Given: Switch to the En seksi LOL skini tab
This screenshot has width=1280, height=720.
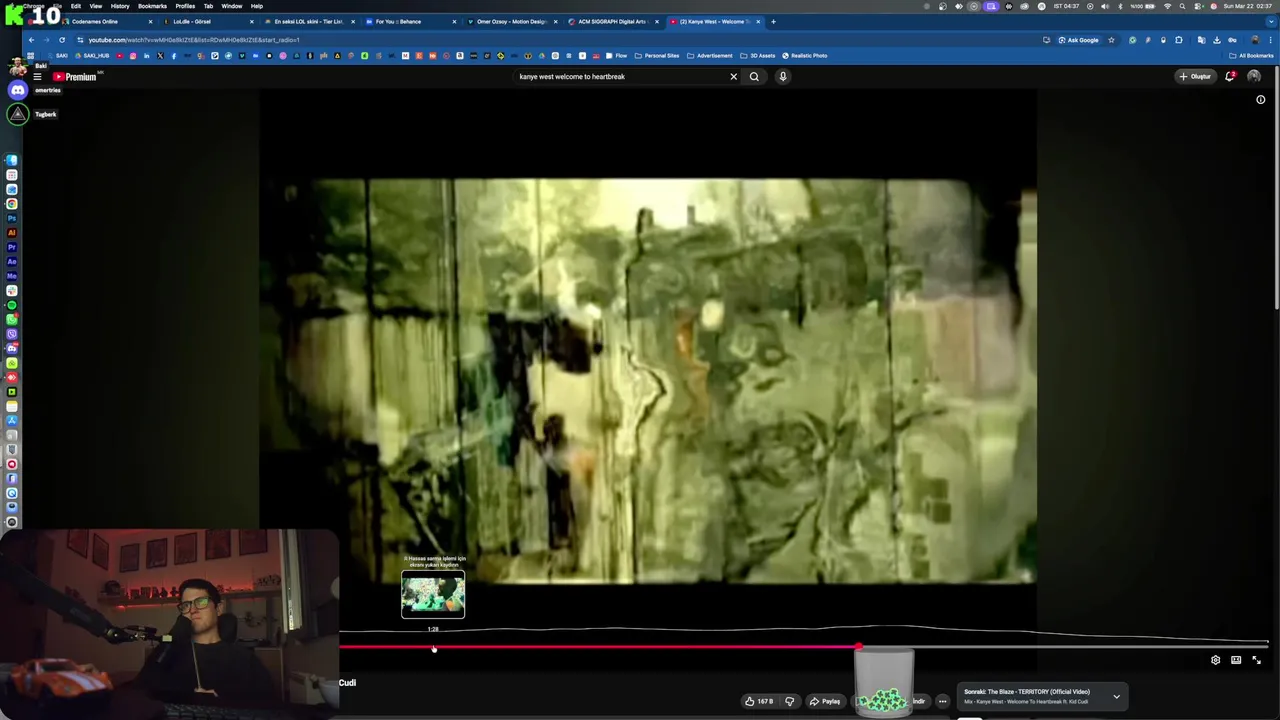Looking at the screenshot, I should pyautogui.click(x=309, y=21).
